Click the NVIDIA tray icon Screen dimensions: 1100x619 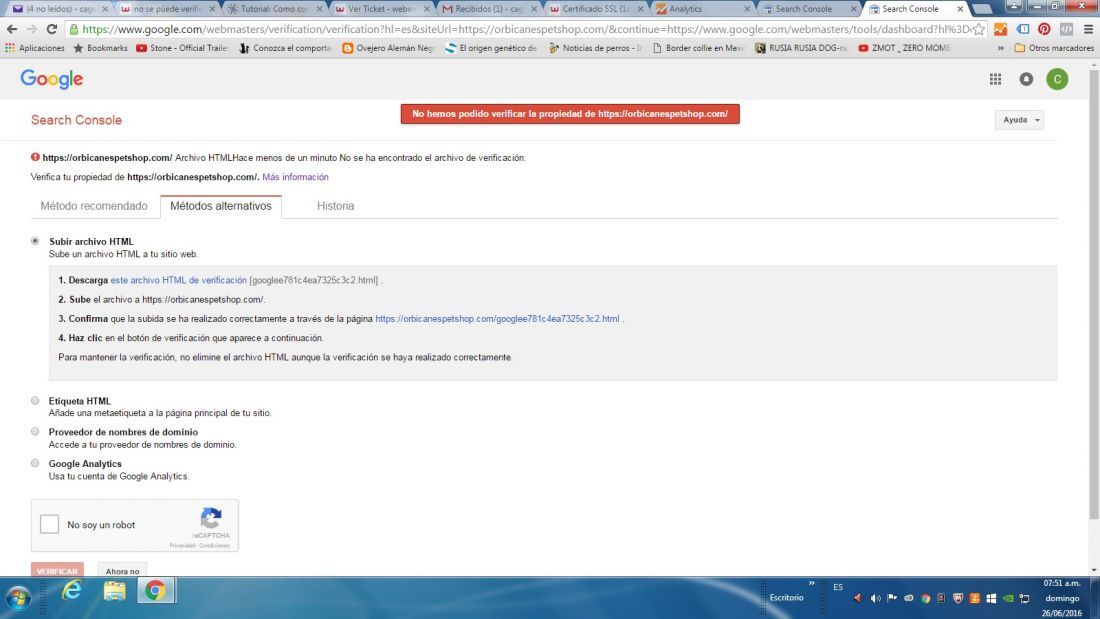point(1007,598)
